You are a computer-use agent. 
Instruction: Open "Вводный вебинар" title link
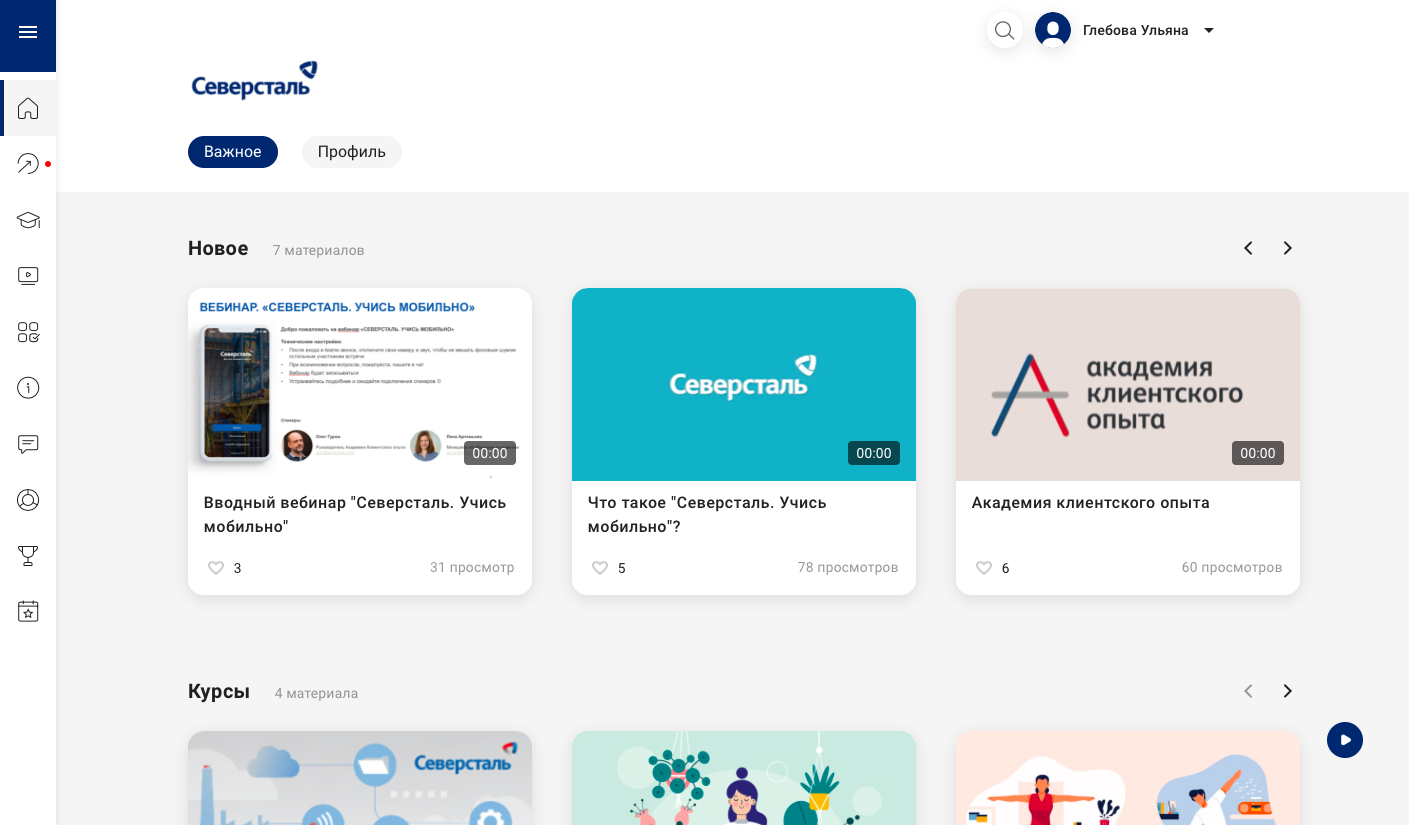(355, 515)
